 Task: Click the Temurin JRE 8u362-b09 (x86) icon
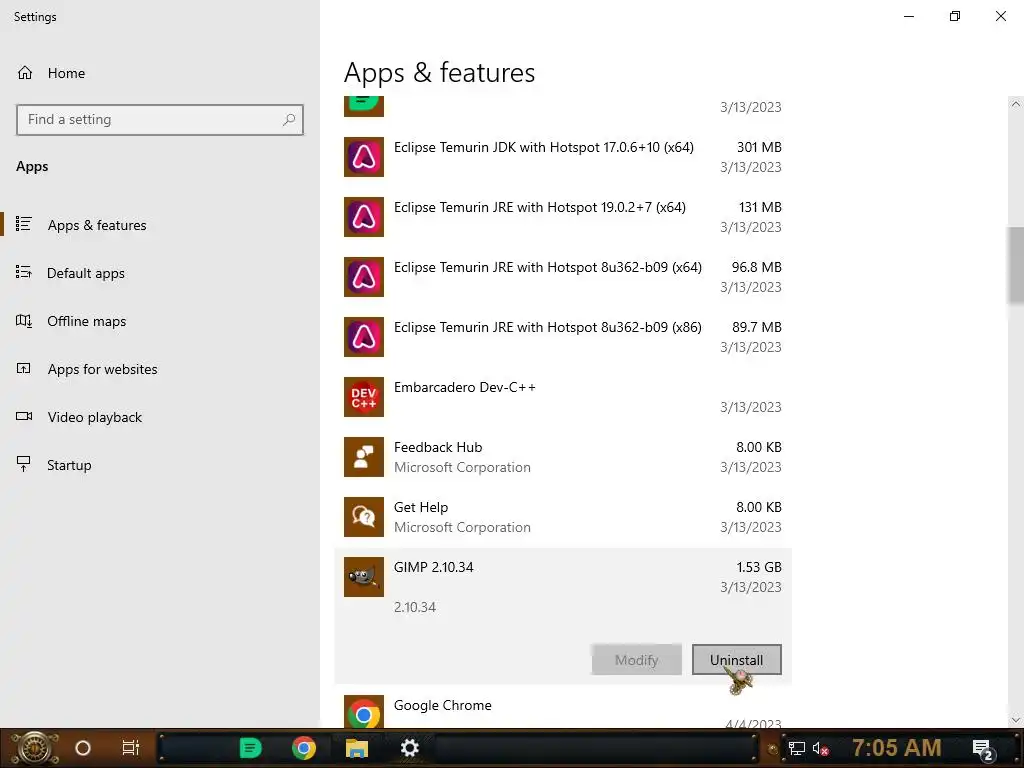364,337
